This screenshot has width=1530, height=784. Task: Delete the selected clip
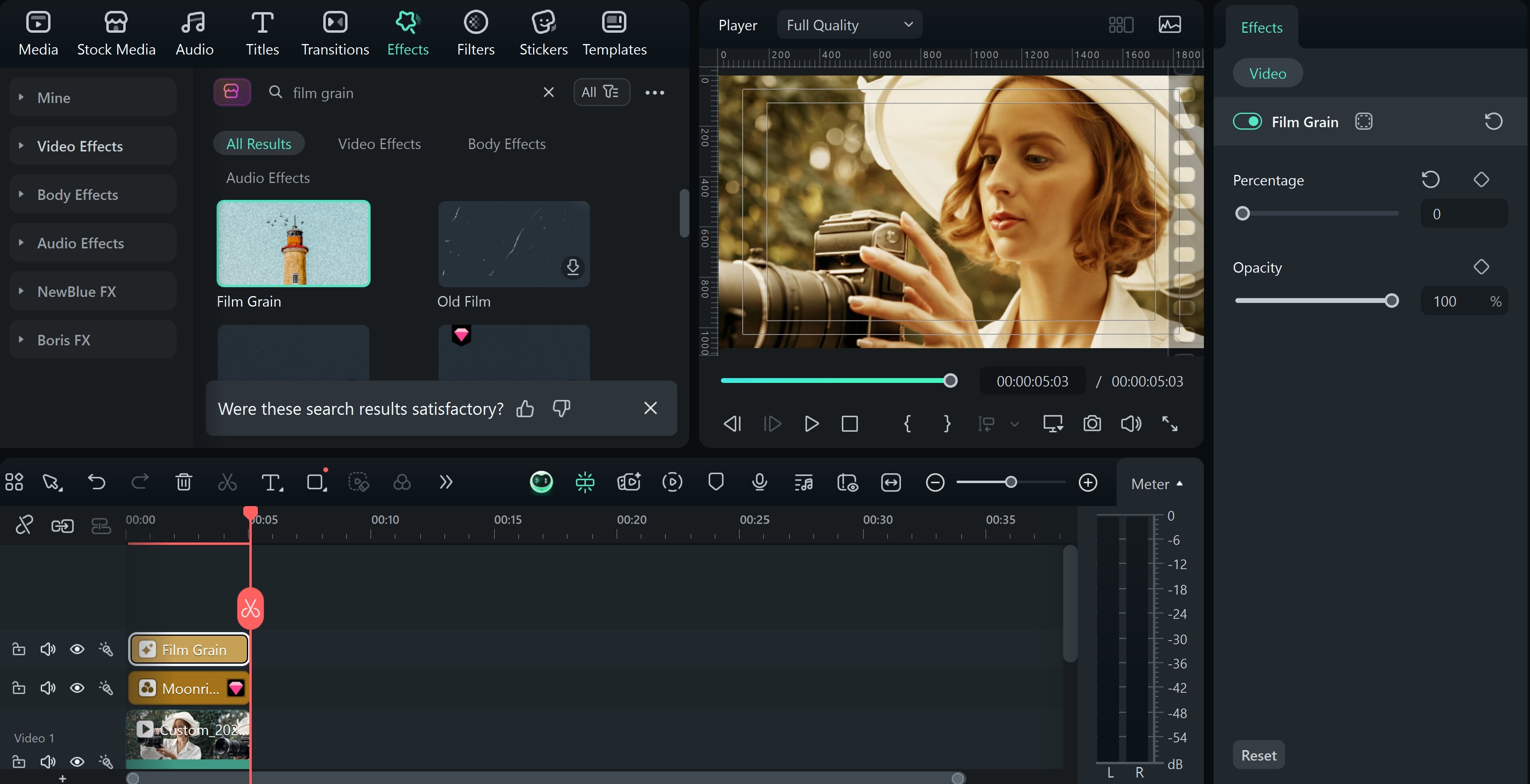pyautogui.click(x=183, y=482)
